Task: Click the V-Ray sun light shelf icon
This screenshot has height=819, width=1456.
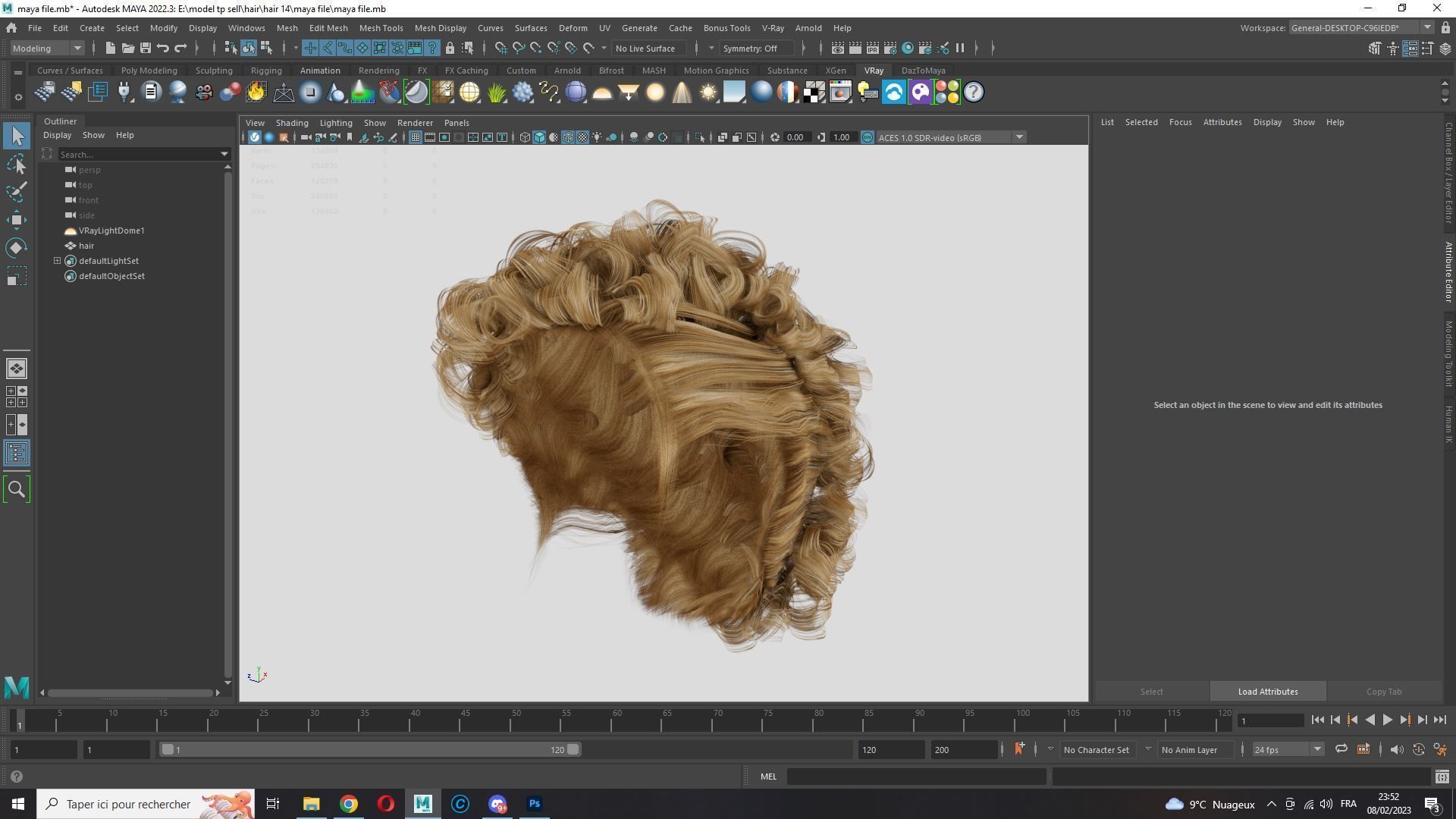Action: [x=708, y=93]
